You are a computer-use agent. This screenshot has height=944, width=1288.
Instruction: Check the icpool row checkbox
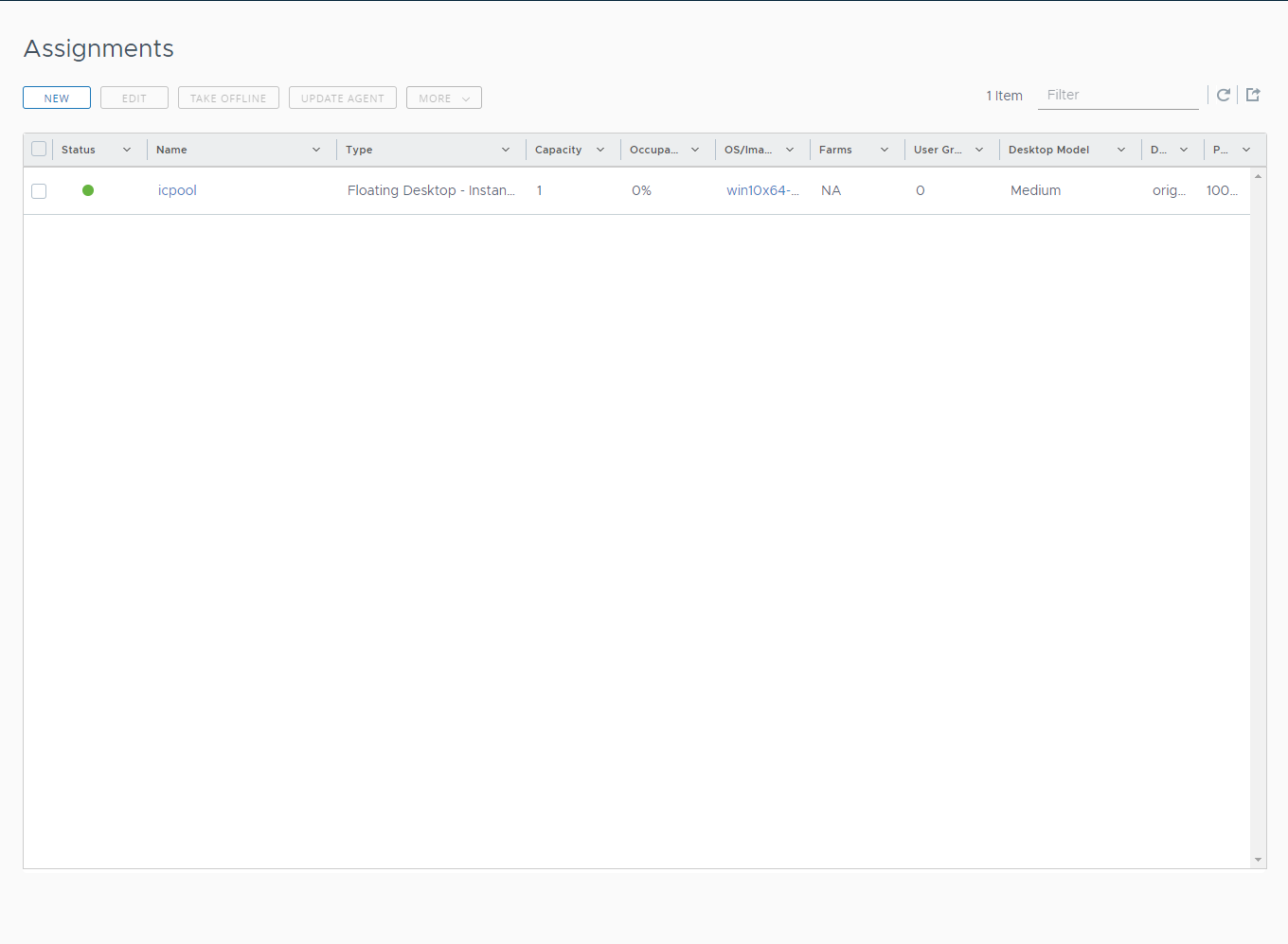coord(39,191)
